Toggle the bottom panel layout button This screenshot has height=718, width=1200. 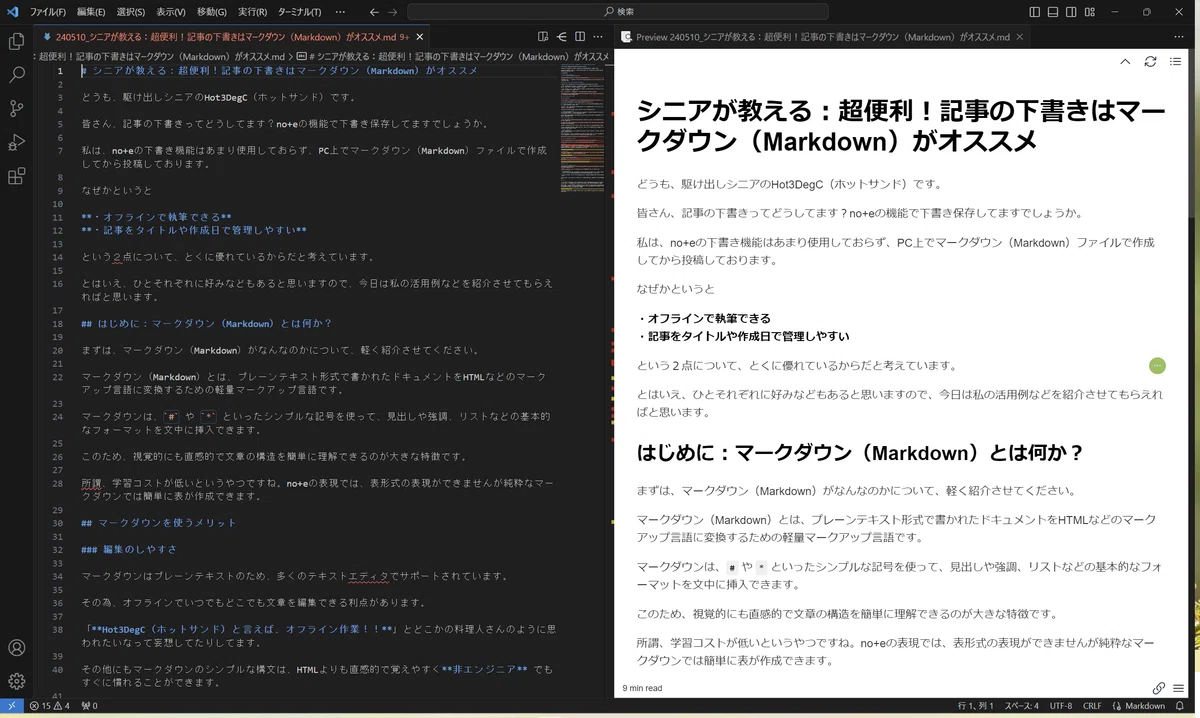coord(1054,12)
